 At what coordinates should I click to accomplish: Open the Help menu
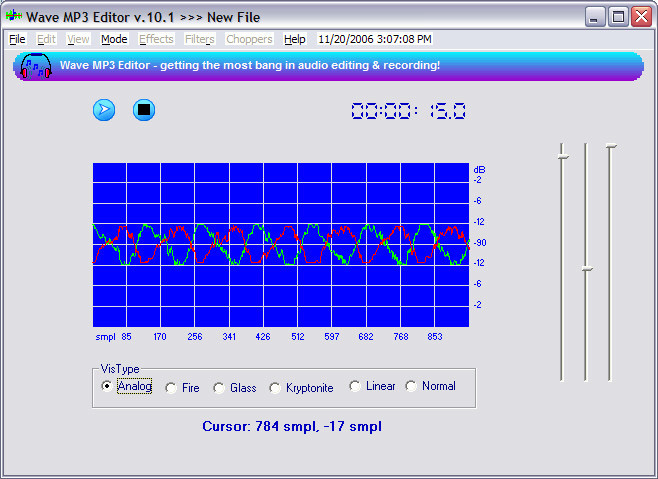(295, 39)
